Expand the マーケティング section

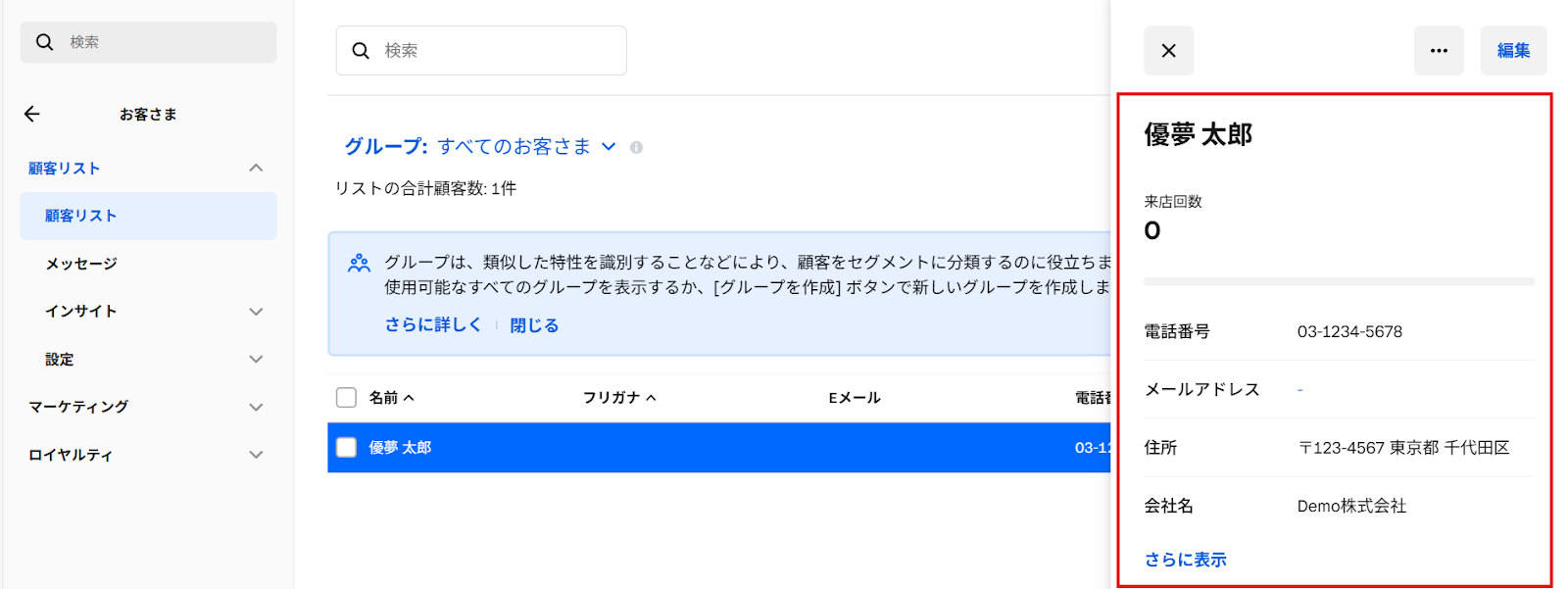256,407
